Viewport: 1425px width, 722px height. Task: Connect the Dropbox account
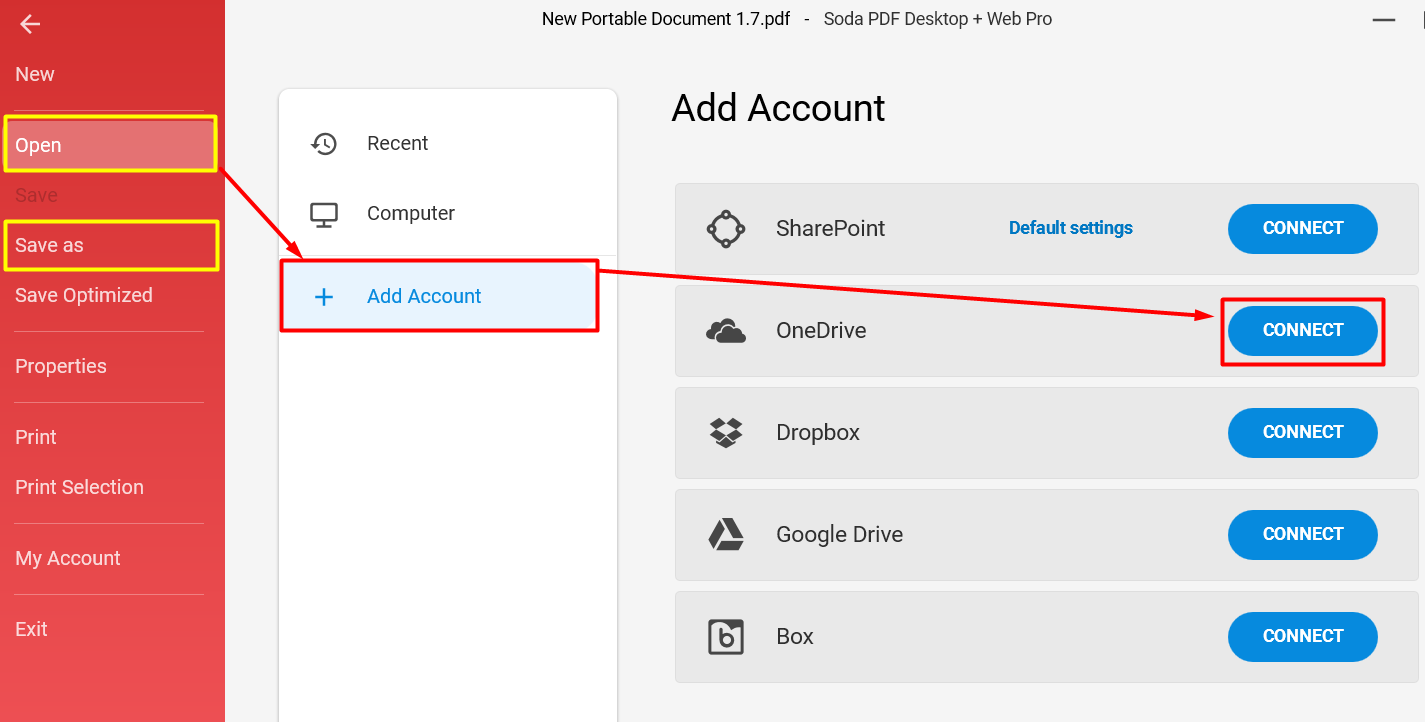(1303, 432)
